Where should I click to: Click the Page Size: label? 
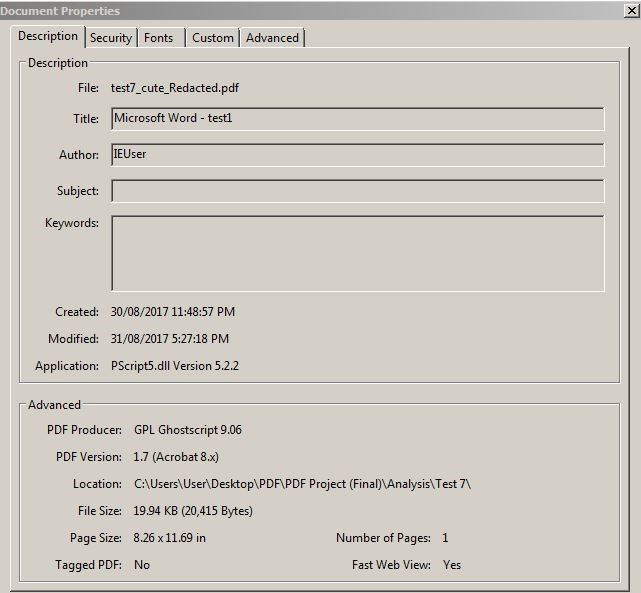coord(96,538)
